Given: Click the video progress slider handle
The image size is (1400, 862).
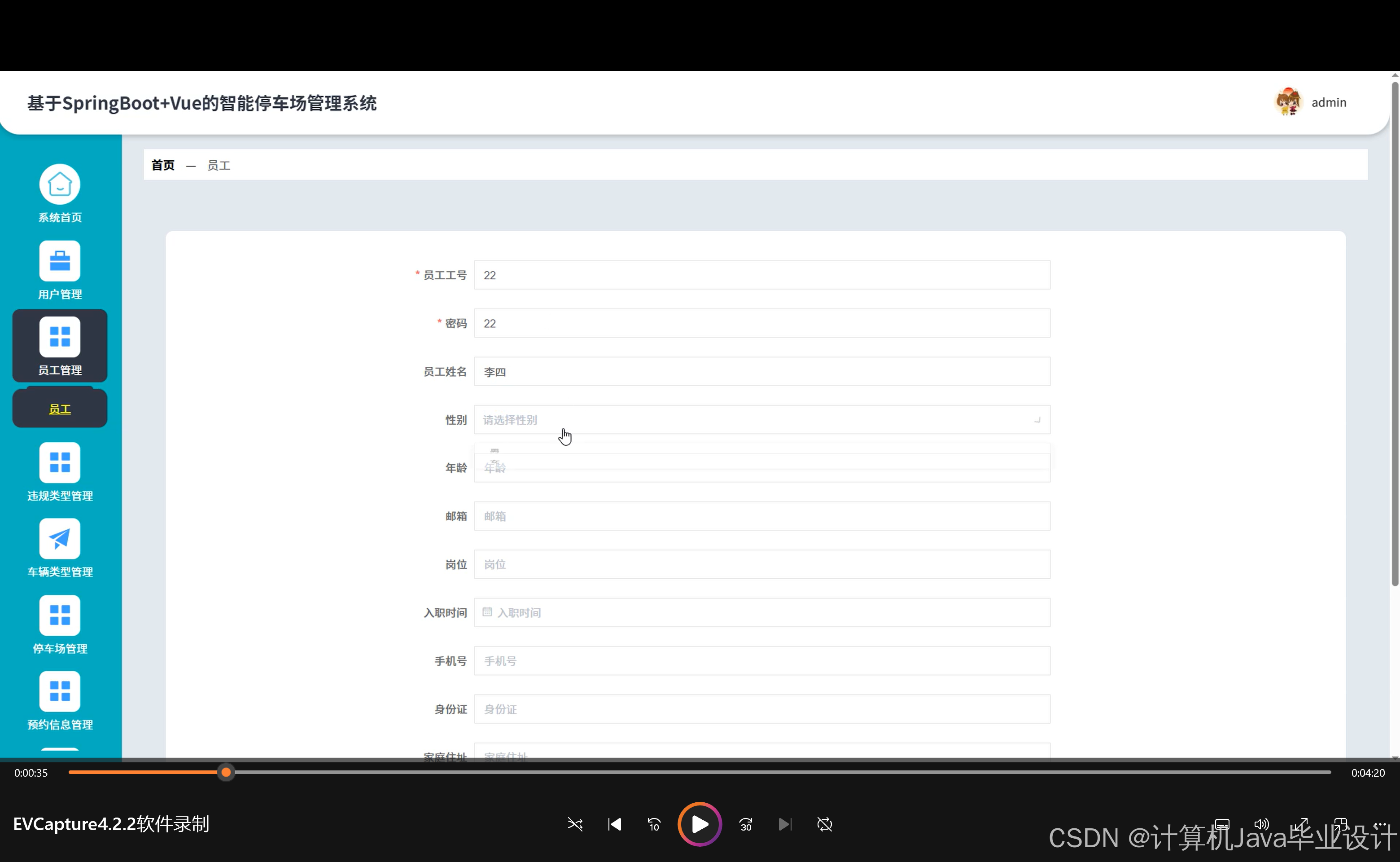Looking at the screenshot, I should 226,773.
